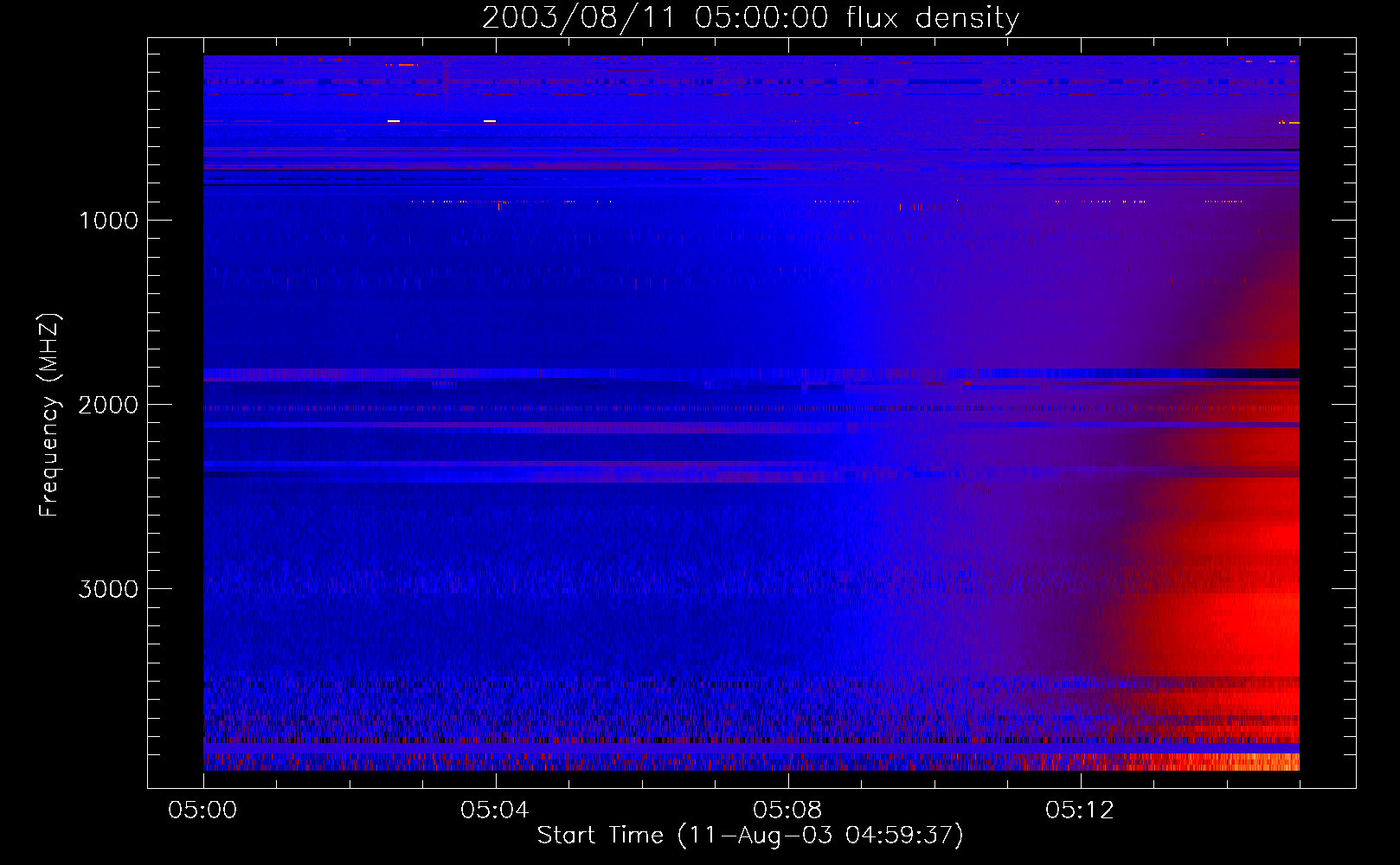Click the '05:08' time axis label
The width and height of the screenshot is (1400, 865).
787,810
